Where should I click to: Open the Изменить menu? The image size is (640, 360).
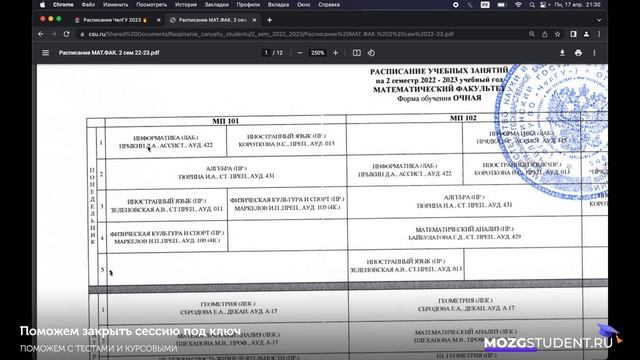[116, 5]
